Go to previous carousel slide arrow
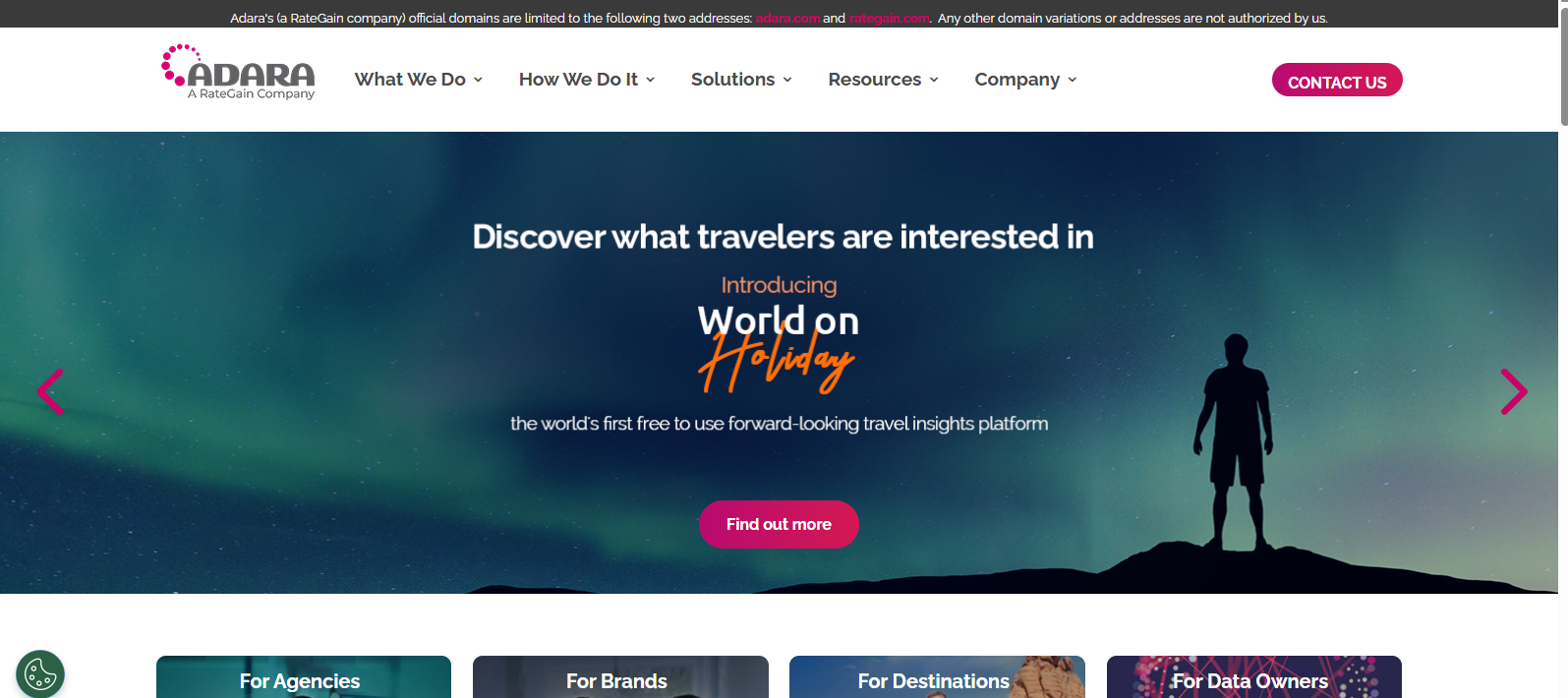Viewport: 1568px width, 698px height. (x=50, y=391)
